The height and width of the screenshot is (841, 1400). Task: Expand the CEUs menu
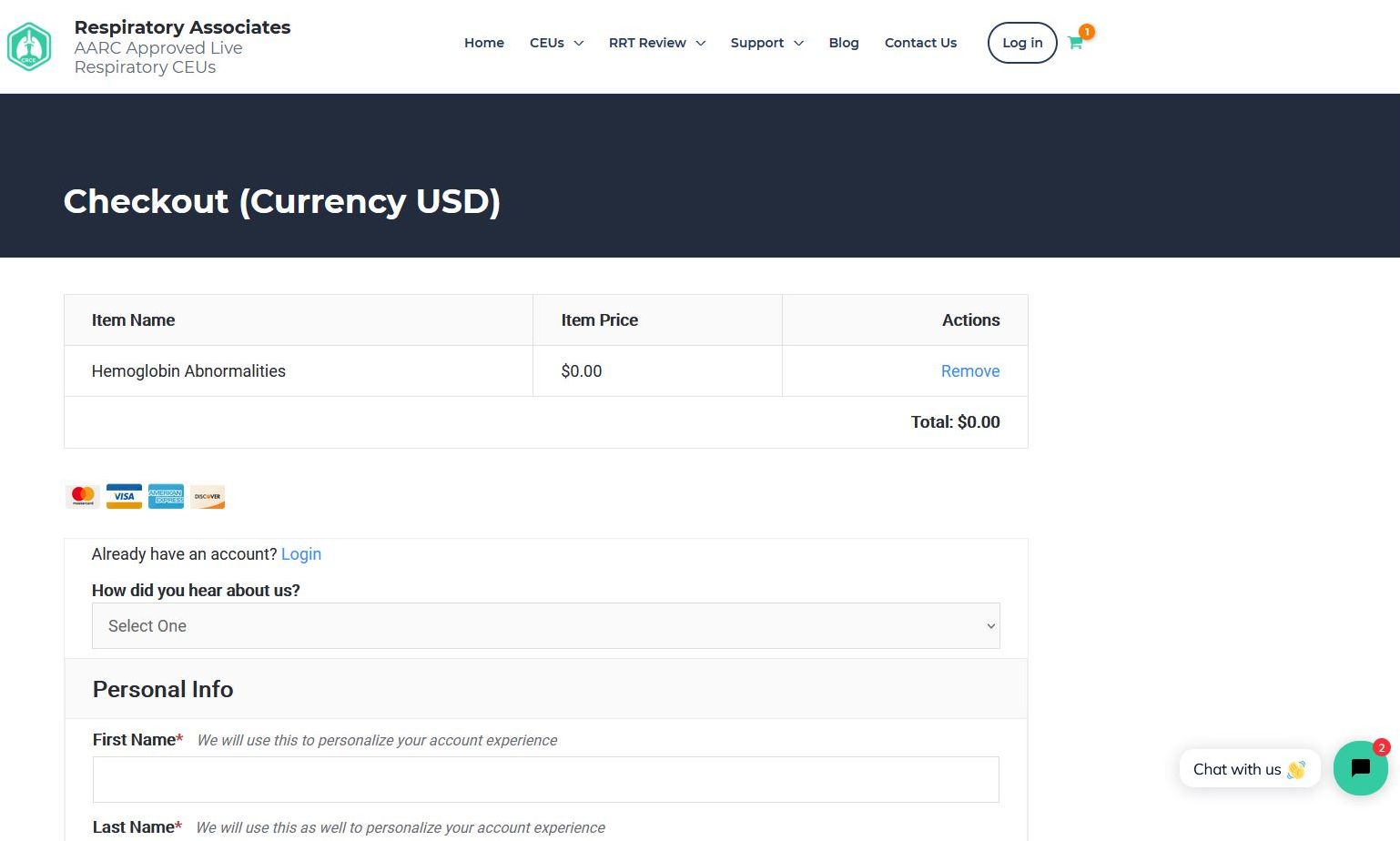click(x=556, y=43)
